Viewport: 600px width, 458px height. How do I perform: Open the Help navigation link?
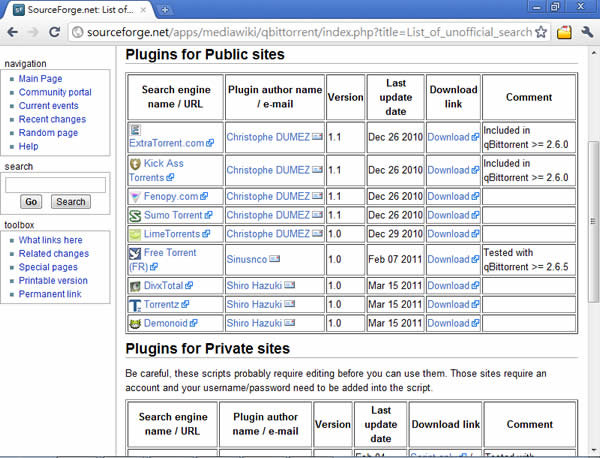tap(28, 146)
